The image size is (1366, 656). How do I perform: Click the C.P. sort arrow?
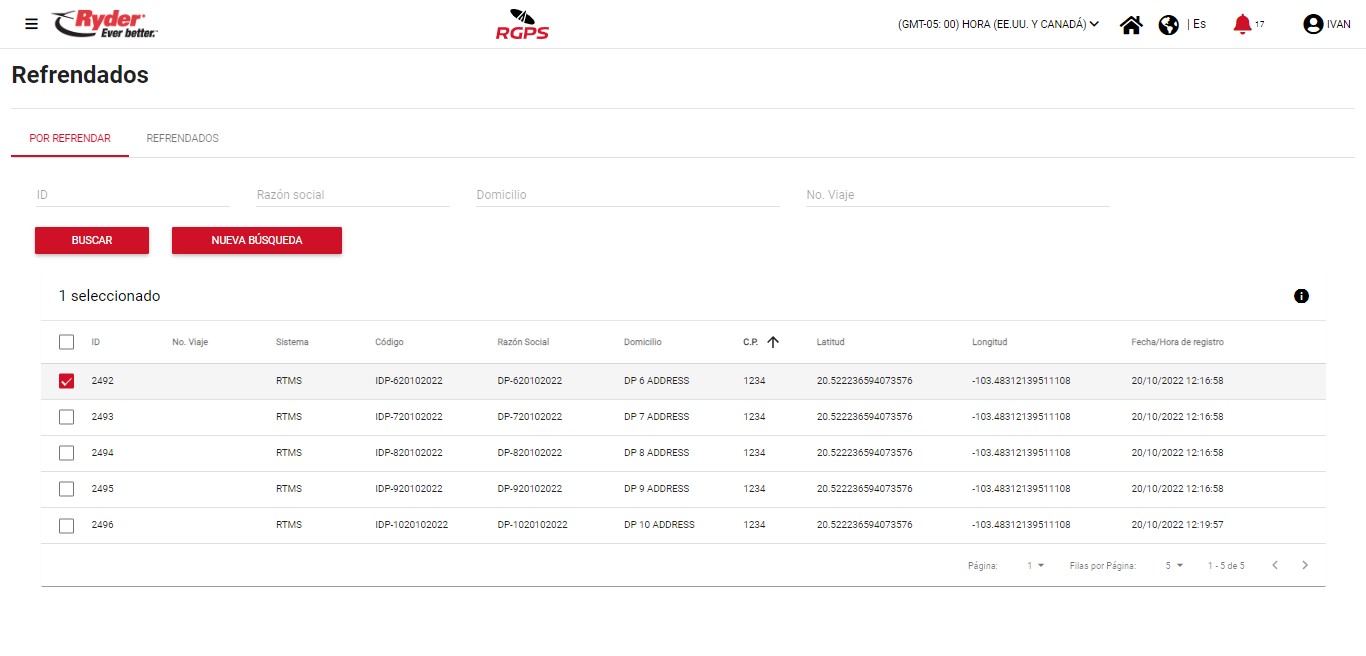point(772,342)
